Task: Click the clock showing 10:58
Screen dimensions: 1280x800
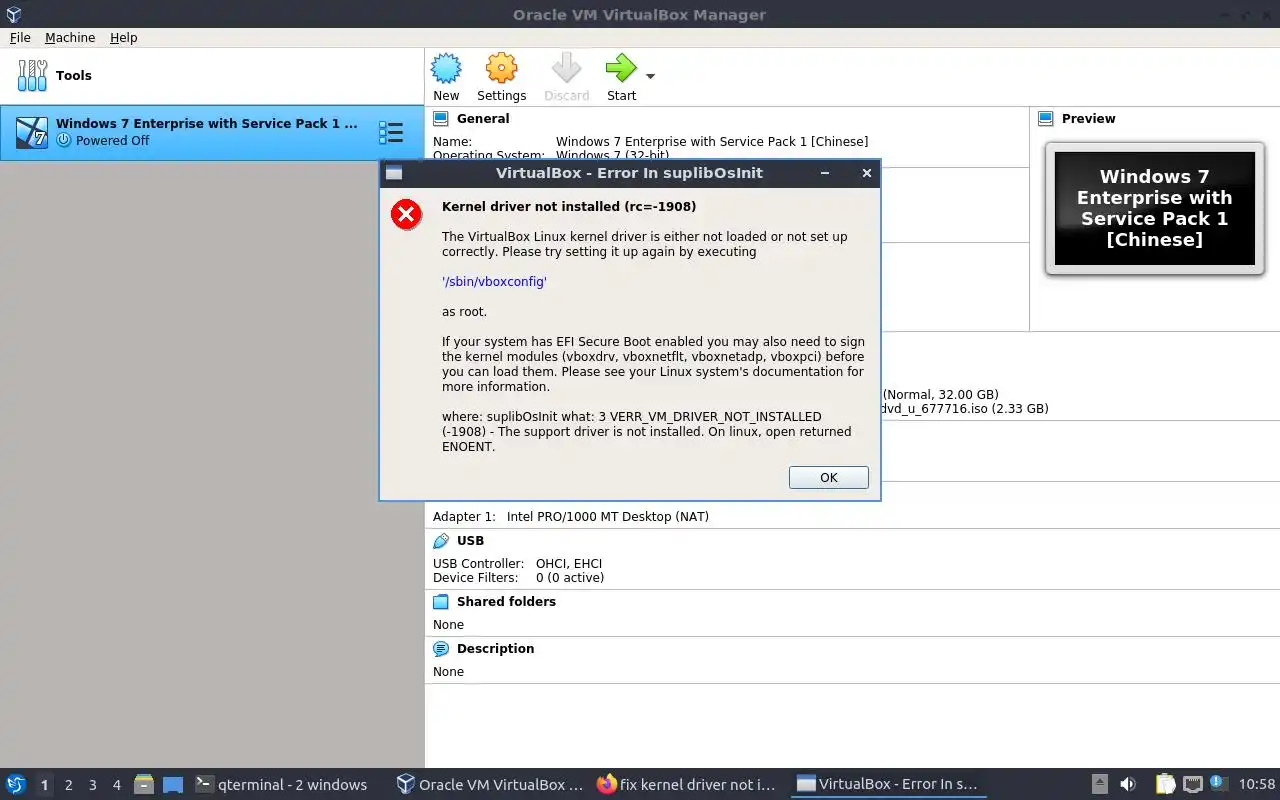Action: tap(1257, 785)
